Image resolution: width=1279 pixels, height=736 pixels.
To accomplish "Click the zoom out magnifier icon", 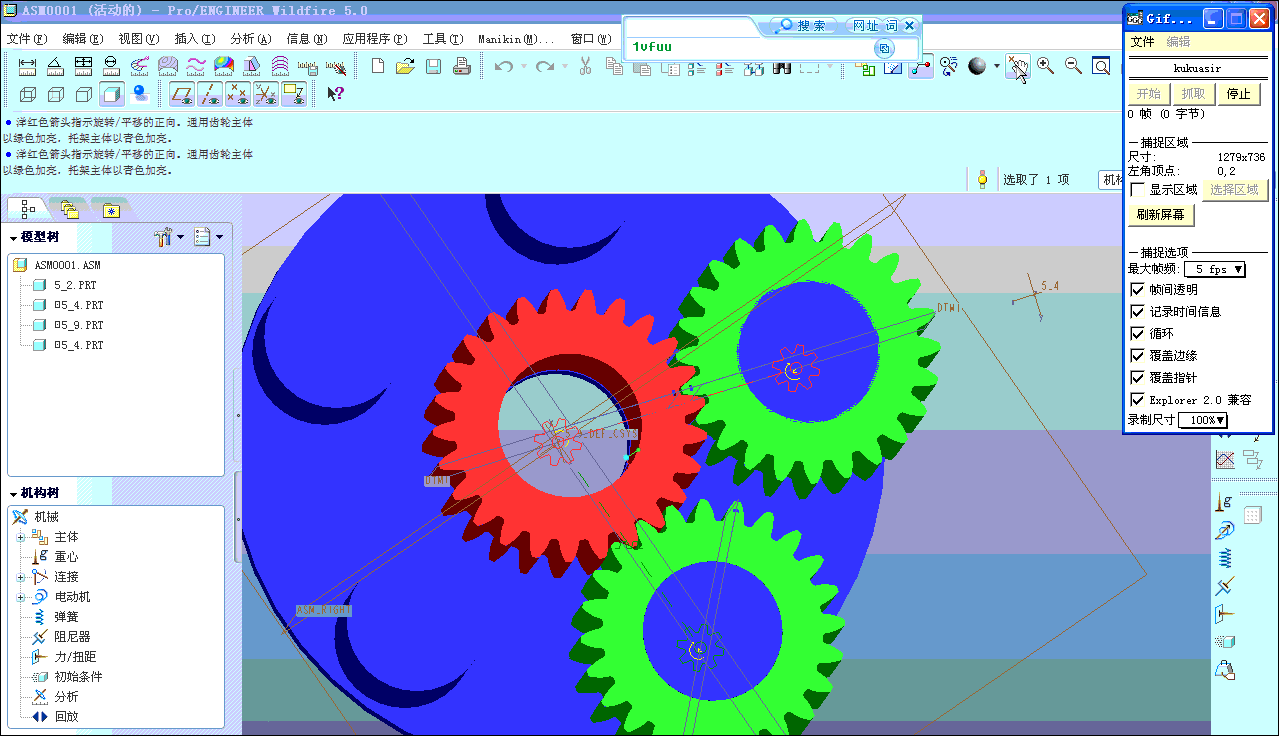I will [1073, 66].
